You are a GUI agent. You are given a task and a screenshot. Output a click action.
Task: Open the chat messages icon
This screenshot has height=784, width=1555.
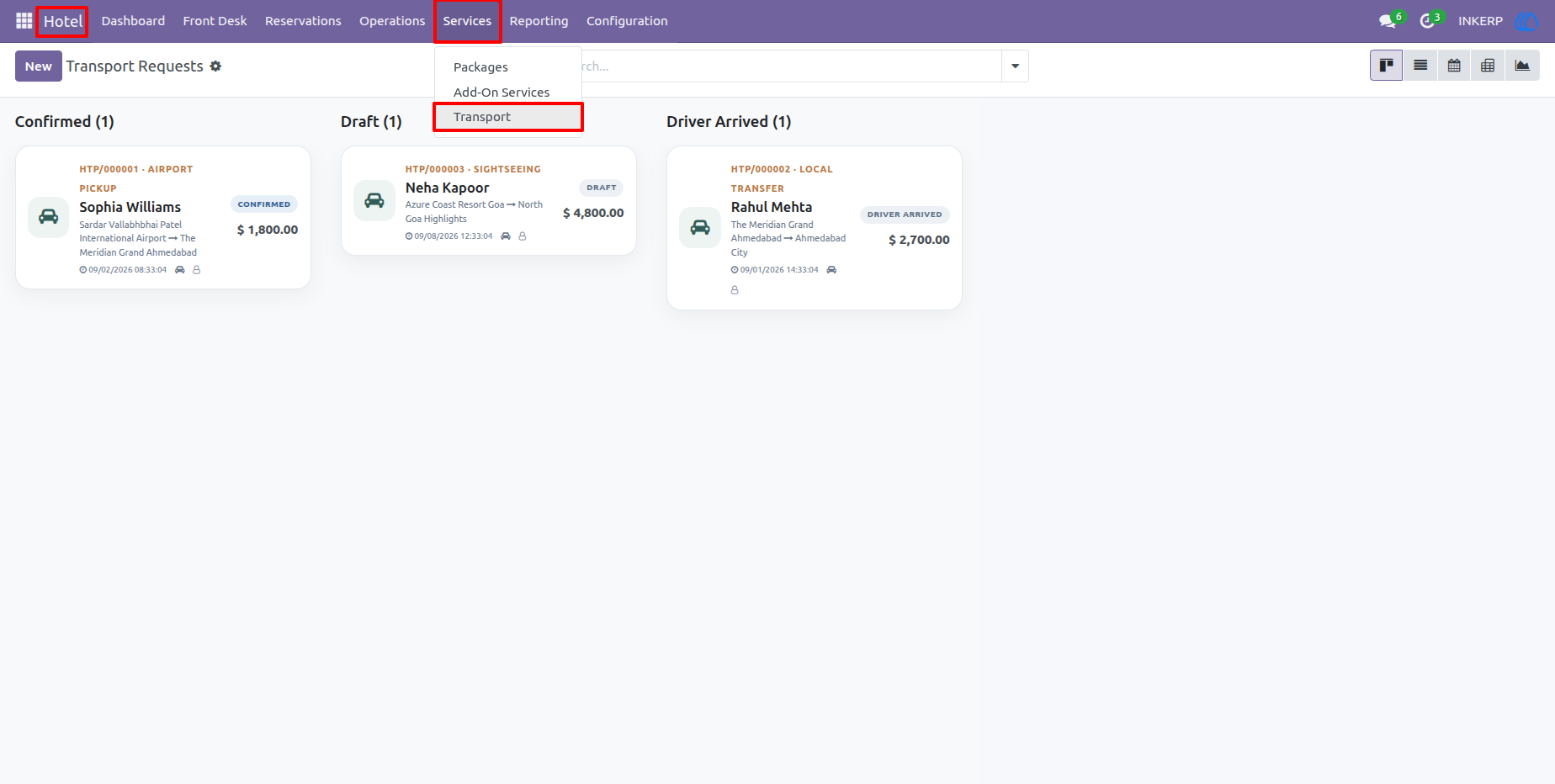coord(1388,21)
